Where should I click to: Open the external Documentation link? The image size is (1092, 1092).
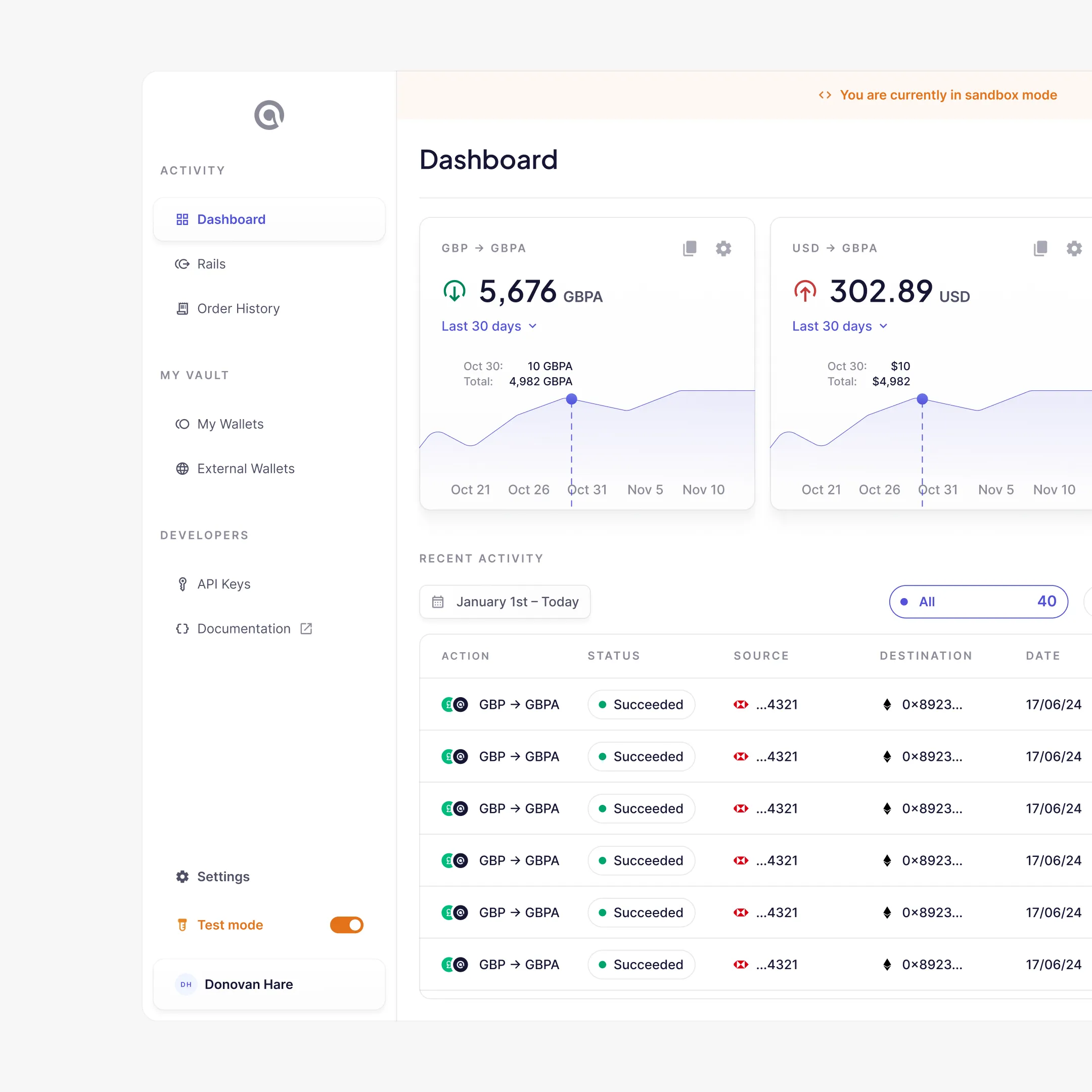click(x=244, y=628)
